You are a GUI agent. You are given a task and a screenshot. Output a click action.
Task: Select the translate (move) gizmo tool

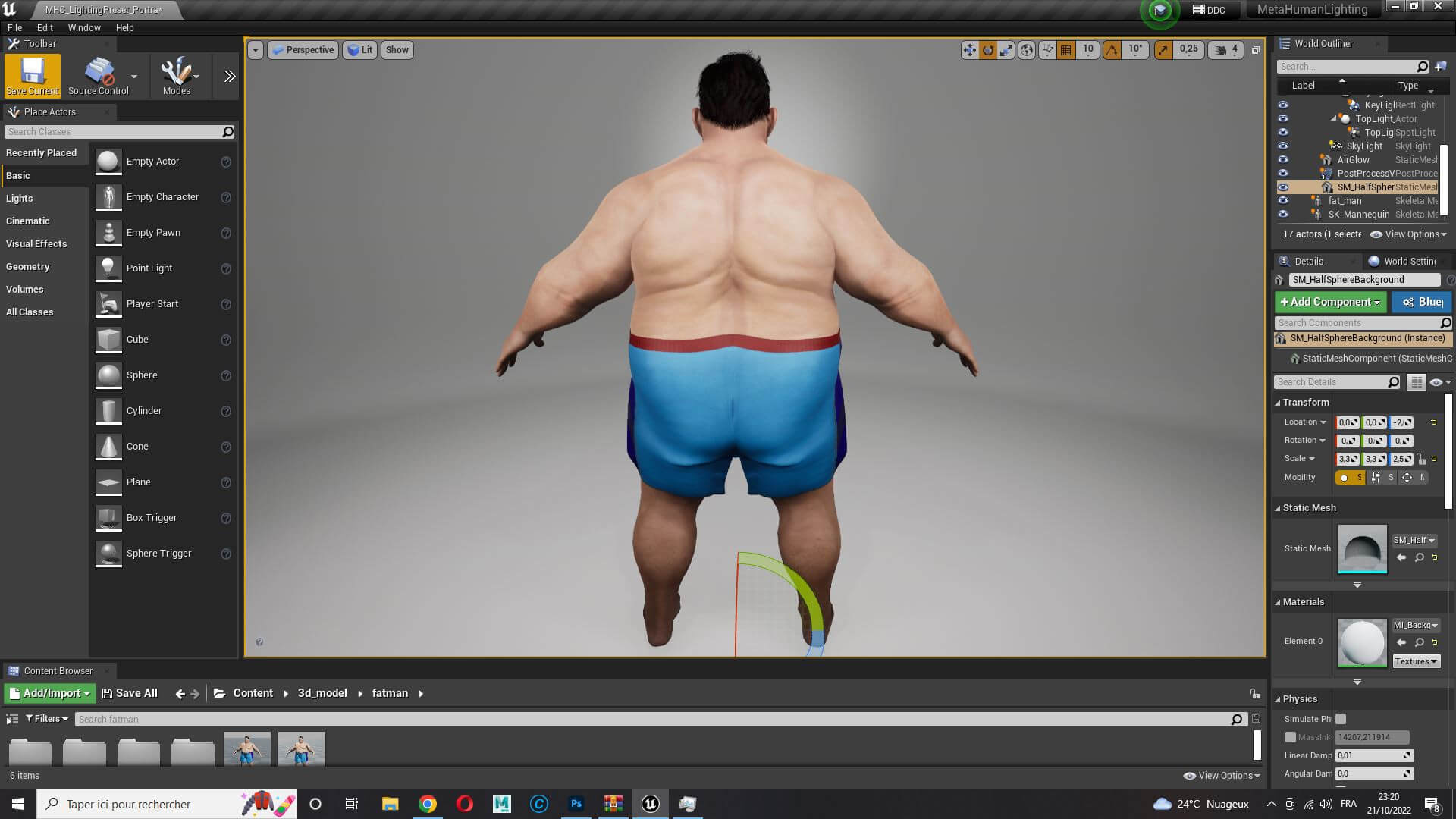[x=969, y=50]
